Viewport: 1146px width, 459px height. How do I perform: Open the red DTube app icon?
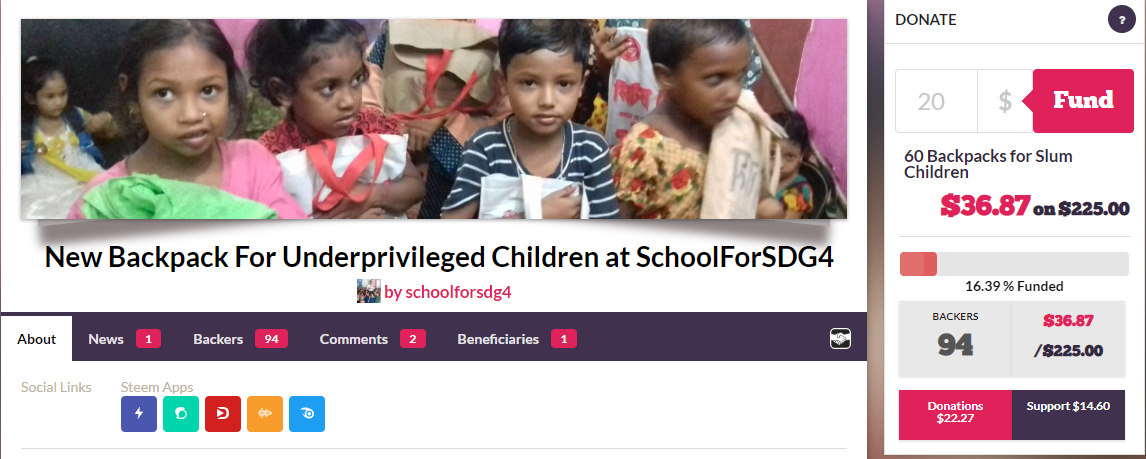223,414
